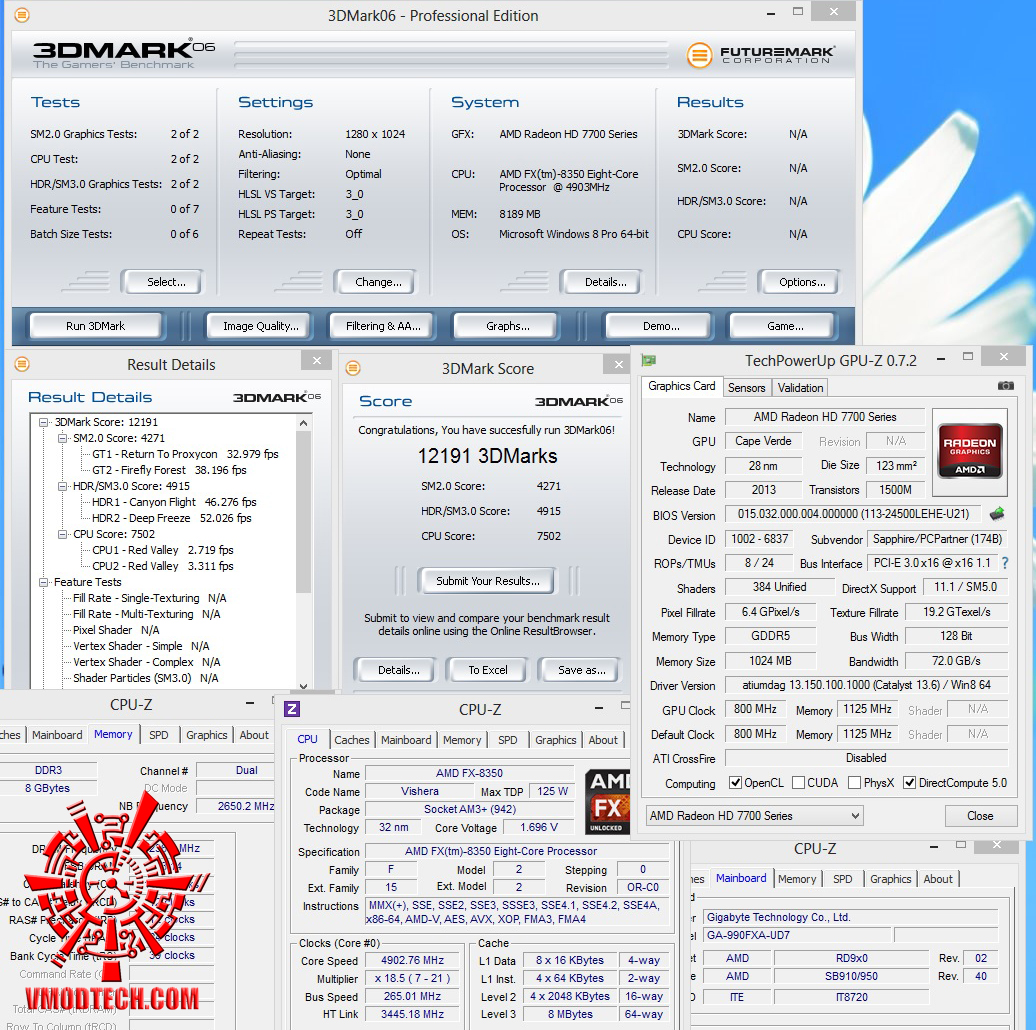Screen dimensions: 1036x1030
Task: Toggle the PhysX checkbox
Action: (x=854, y=783)
